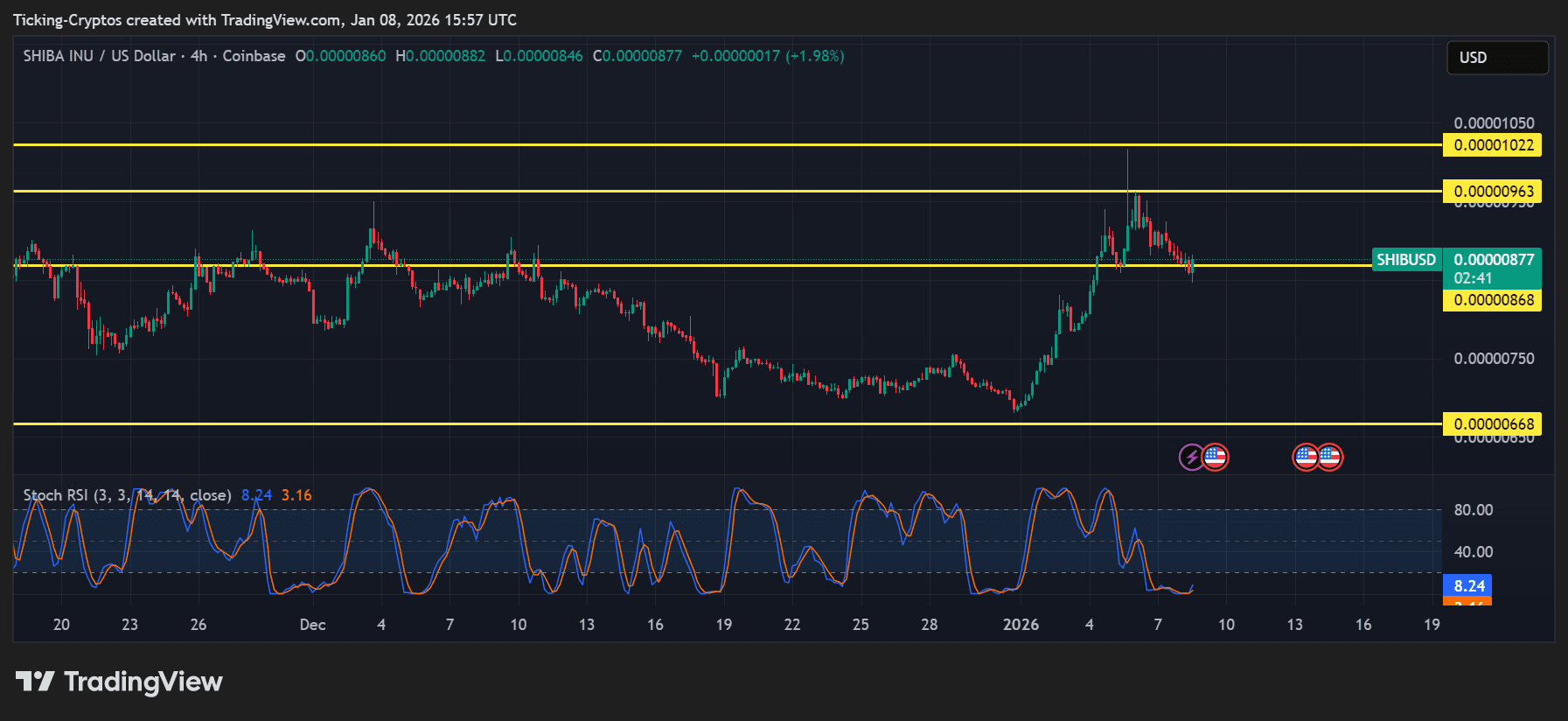Open the USD currency selector

click(1496, 58)
